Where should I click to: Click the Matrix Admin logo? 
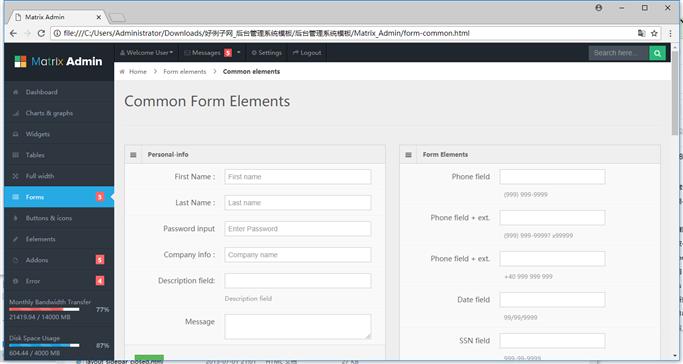[x=58, y=61]
